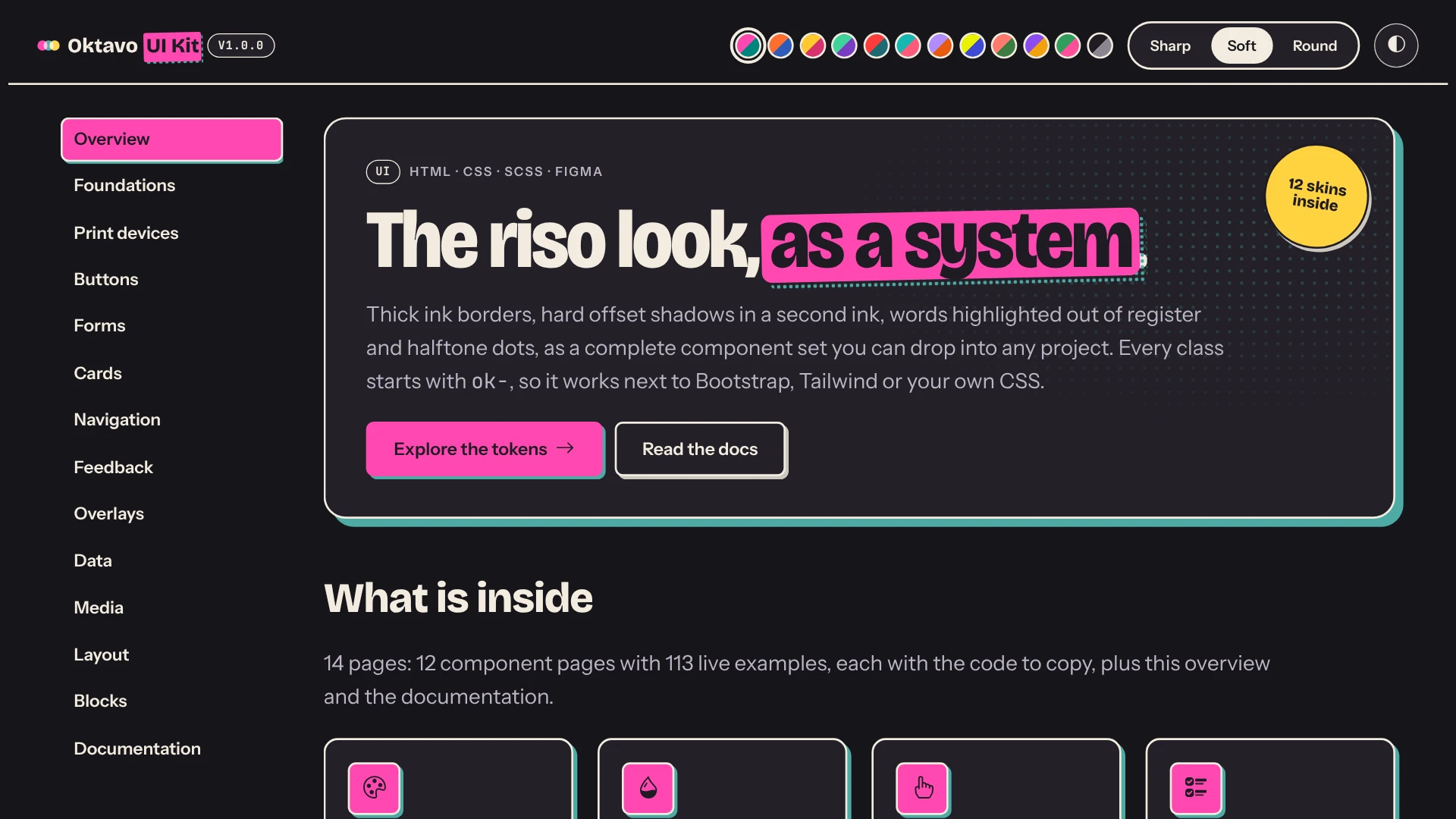Open the Overview sidebar page
Viewport: 1456px width, 819px height.
(171, 140)
